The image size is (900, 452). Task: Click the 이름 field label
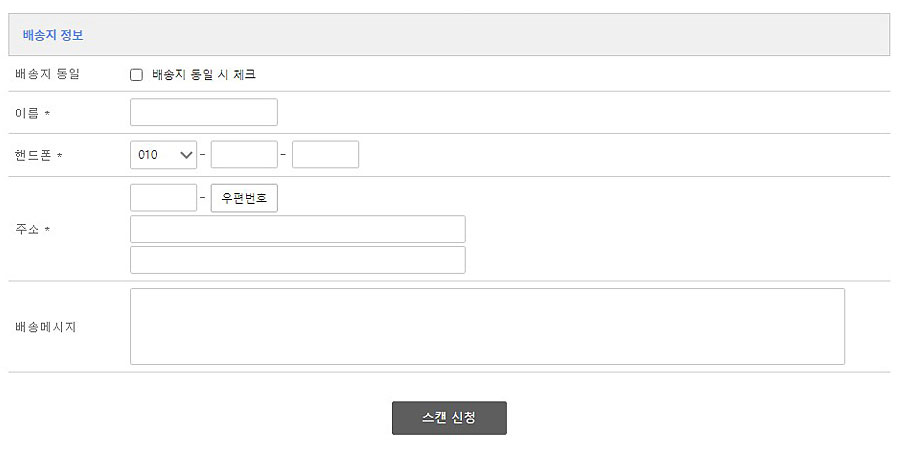27,114
